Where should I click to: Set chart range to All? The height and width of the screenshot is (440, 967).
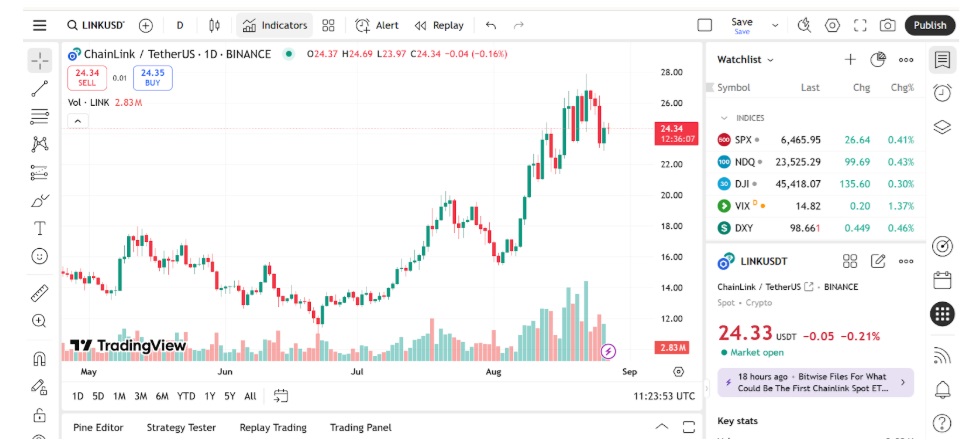[250, 396]
